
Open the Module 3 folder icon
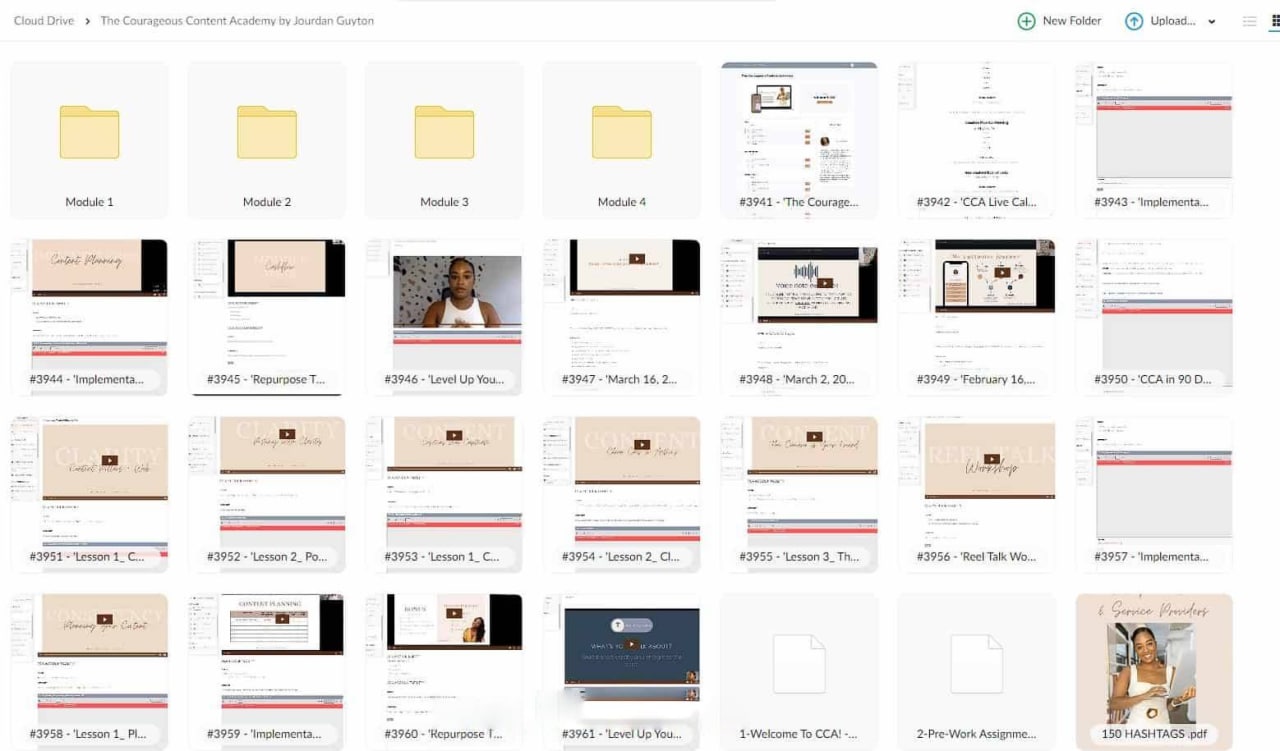(x=444, y=132)
